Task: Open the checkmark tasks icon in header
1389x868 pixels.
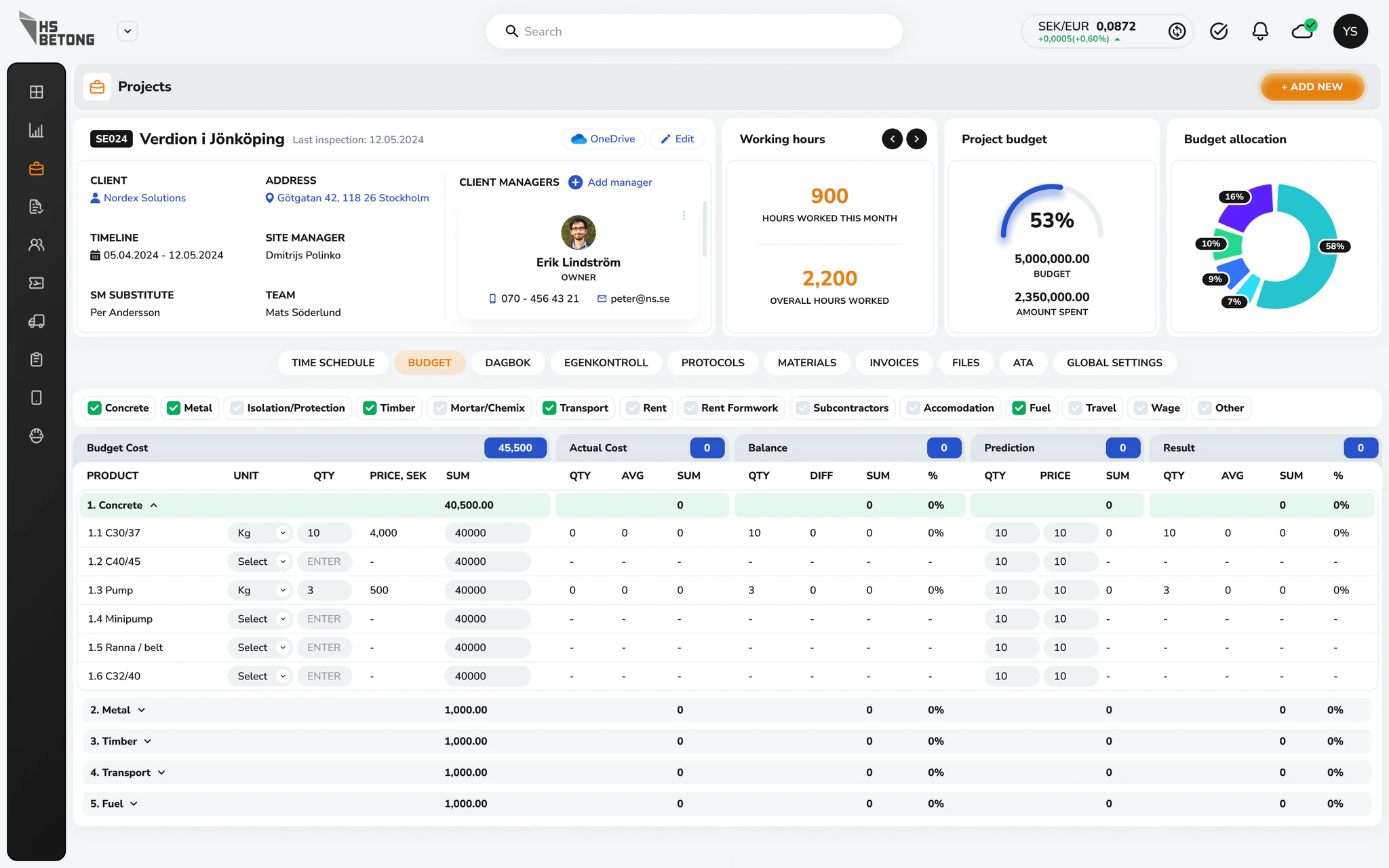Action: tap(1219, 31)
